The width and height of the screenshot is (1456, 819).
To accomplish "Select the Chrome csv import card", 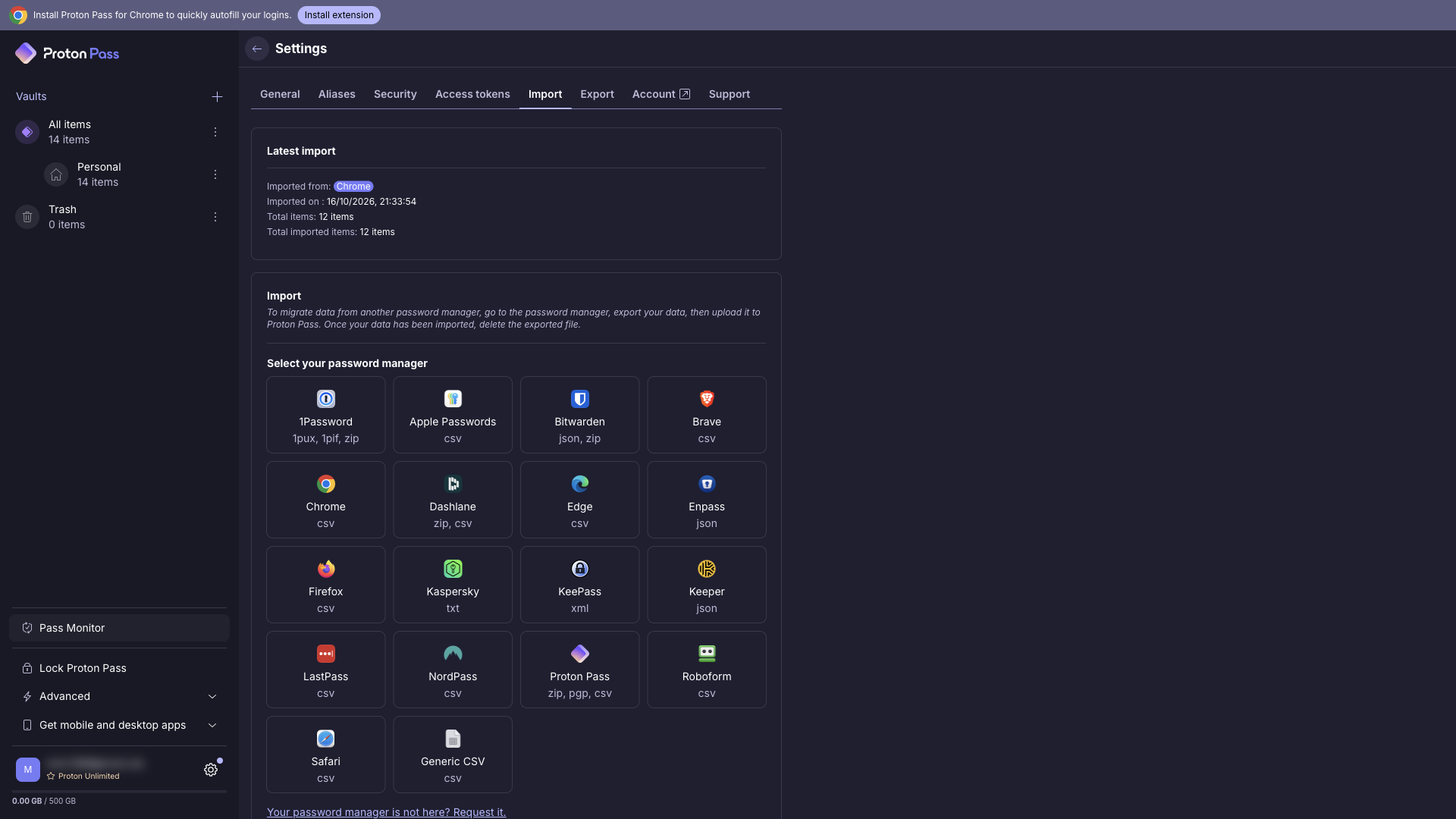I will tap(325, 500).
